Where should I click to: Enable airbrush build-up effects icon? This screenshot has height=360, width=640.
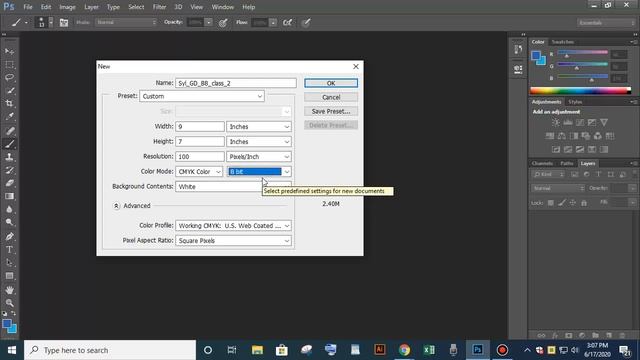point(287,22)
